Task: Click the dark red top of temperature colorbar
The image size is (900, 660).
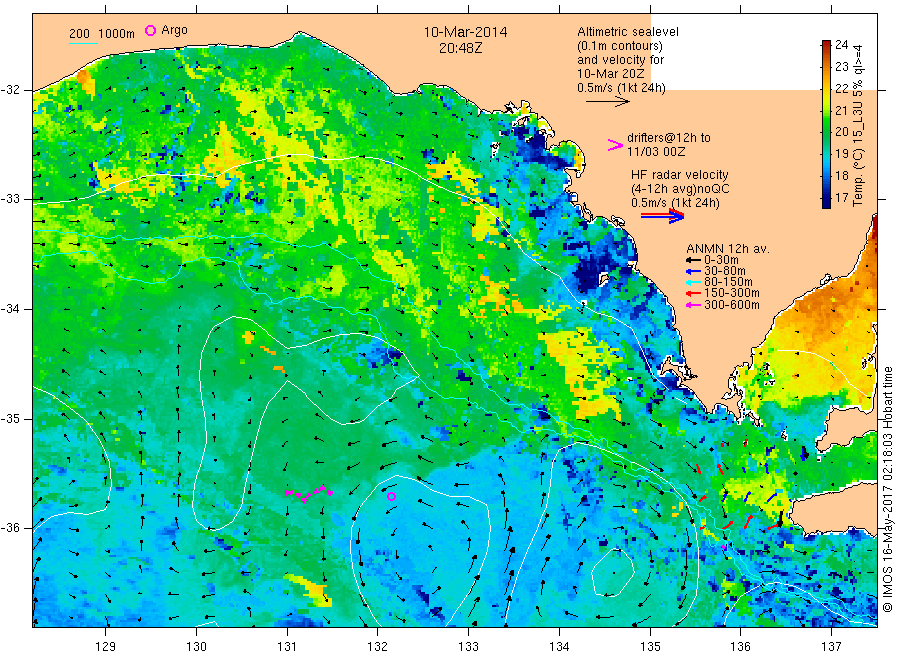Action: [826, 46]
